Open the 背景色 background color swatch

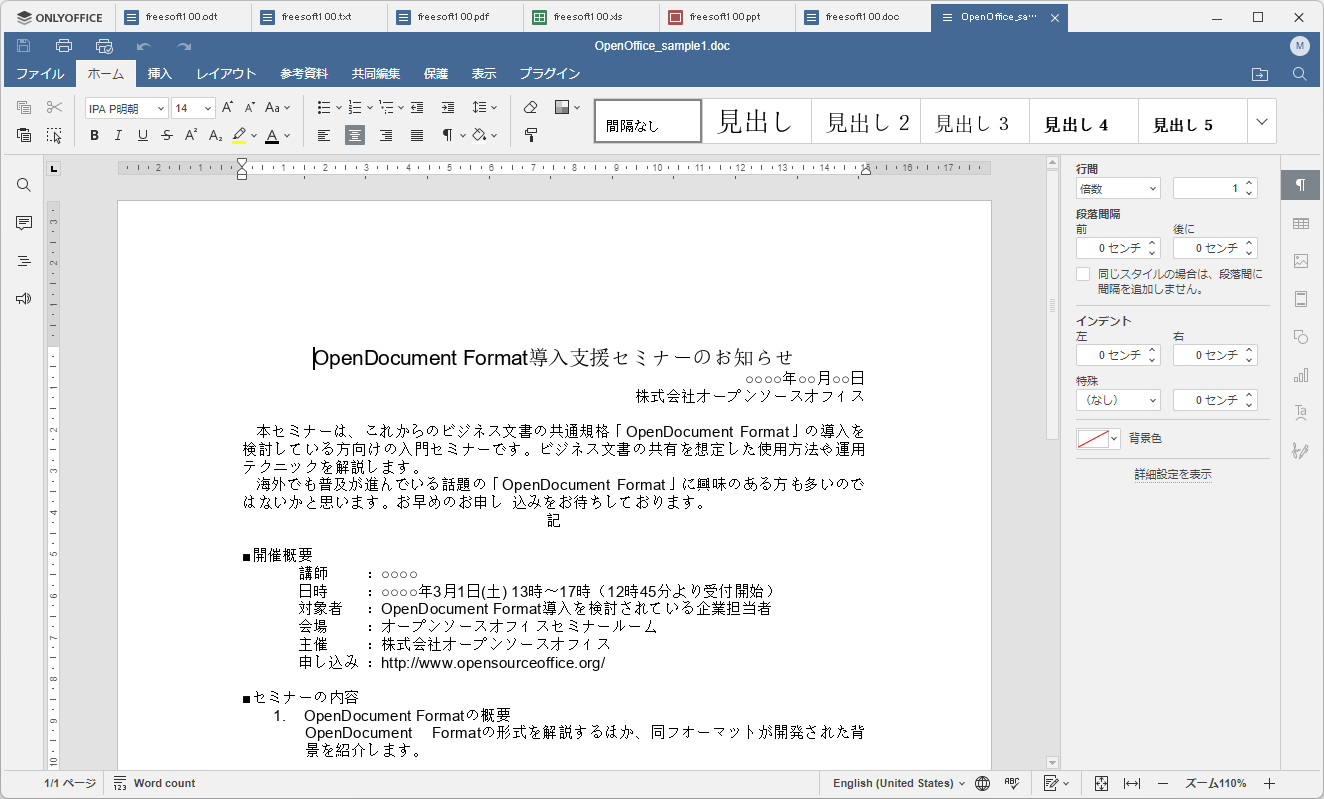1097,439
